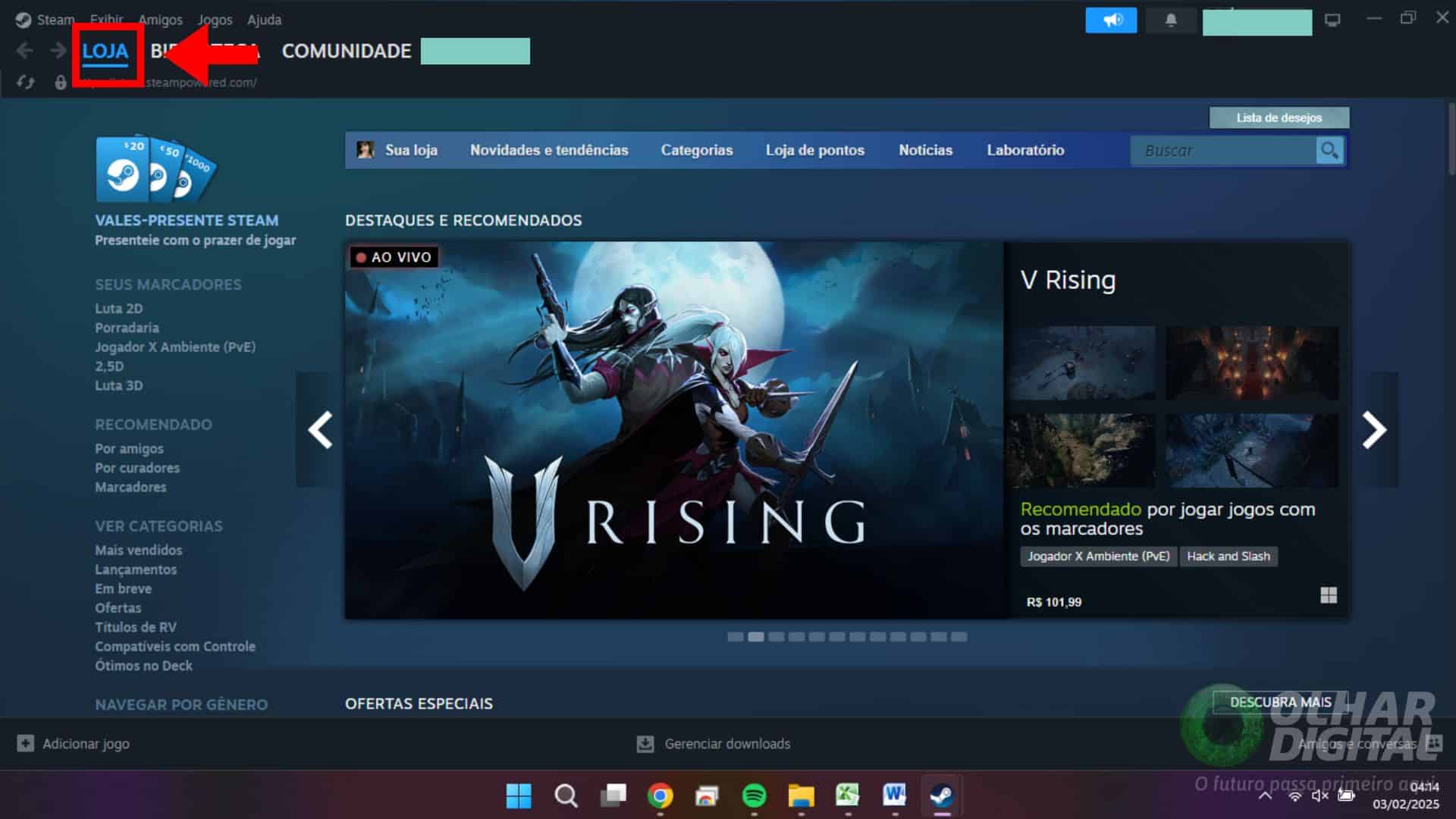
Task: Open Spotify from the taskbar
Action: click(754, 795)
